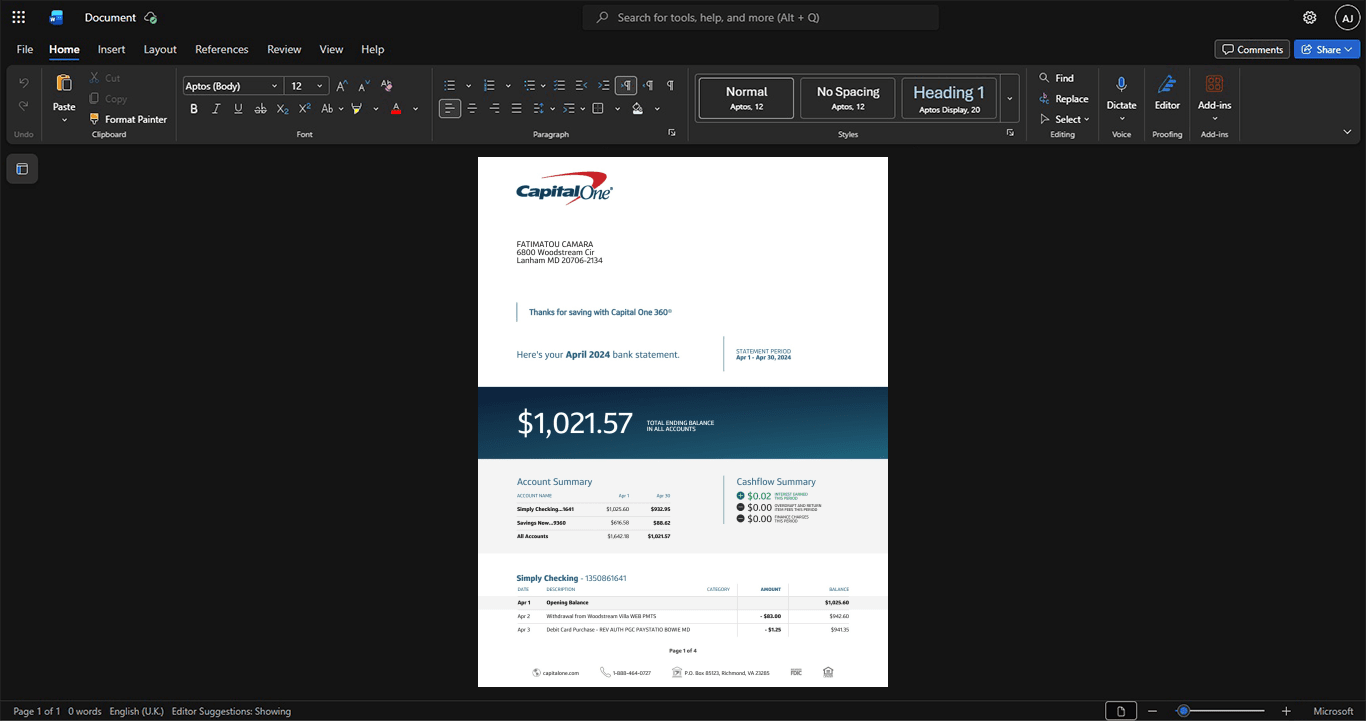Open the Add-ins icon
The height and width of the screenshot is (721, 1366).
pyautogui.click(x=1214, y=85)
